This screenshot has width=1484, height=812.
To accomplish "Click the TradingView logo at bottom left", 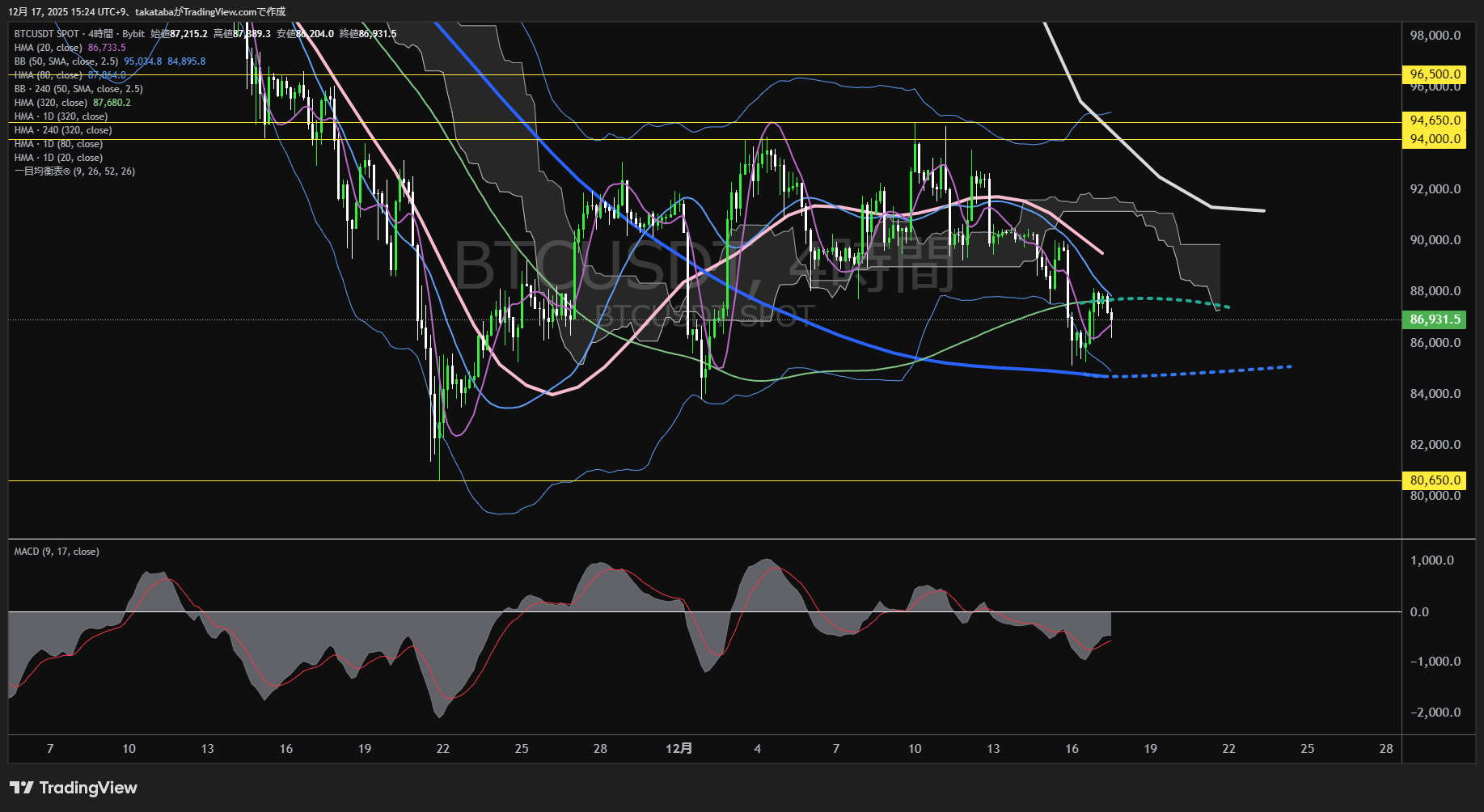I will coord(74,788).
